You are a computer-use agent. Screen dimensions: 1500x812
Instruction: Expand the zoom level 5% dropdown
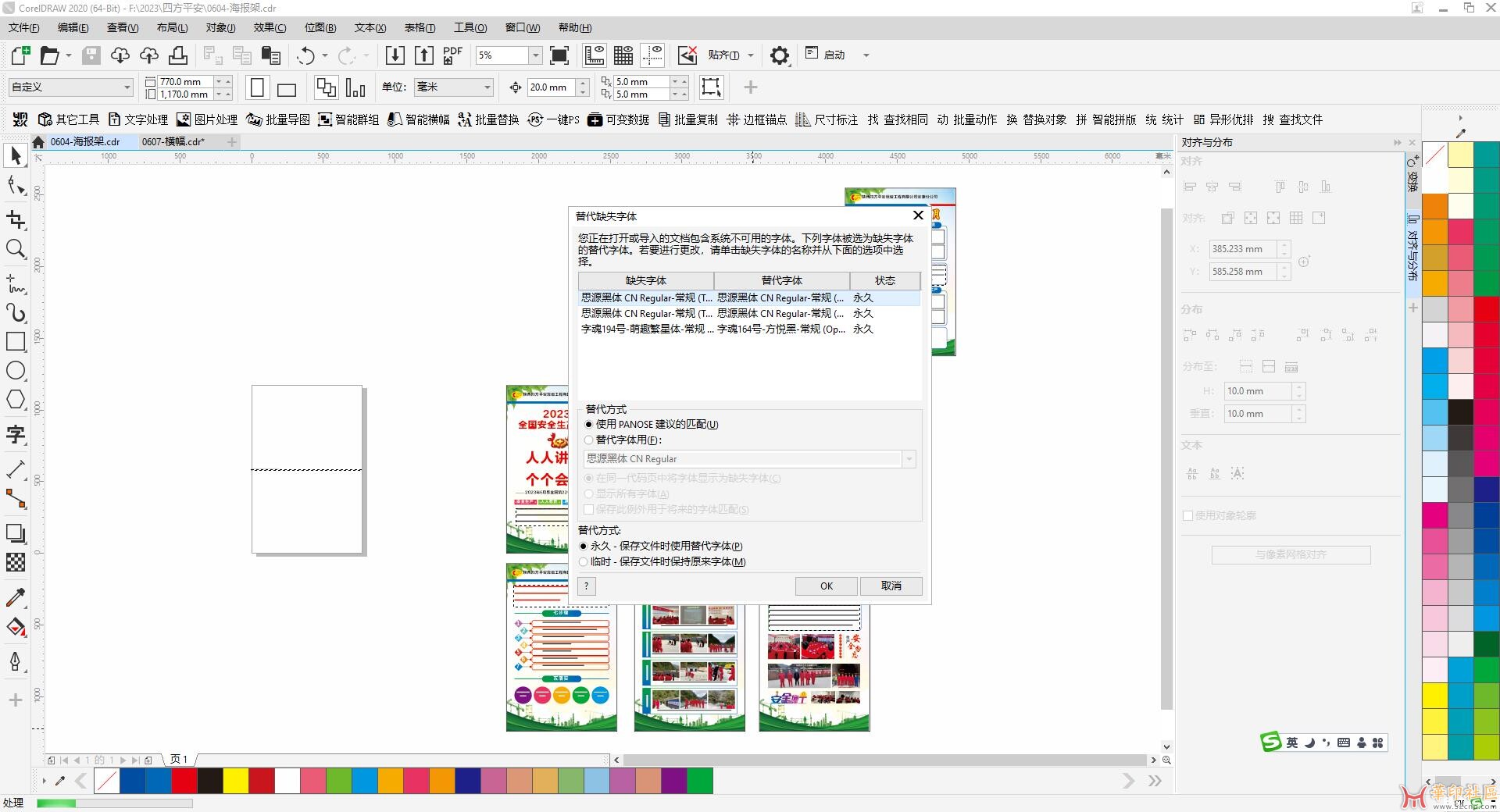(536, 55)
